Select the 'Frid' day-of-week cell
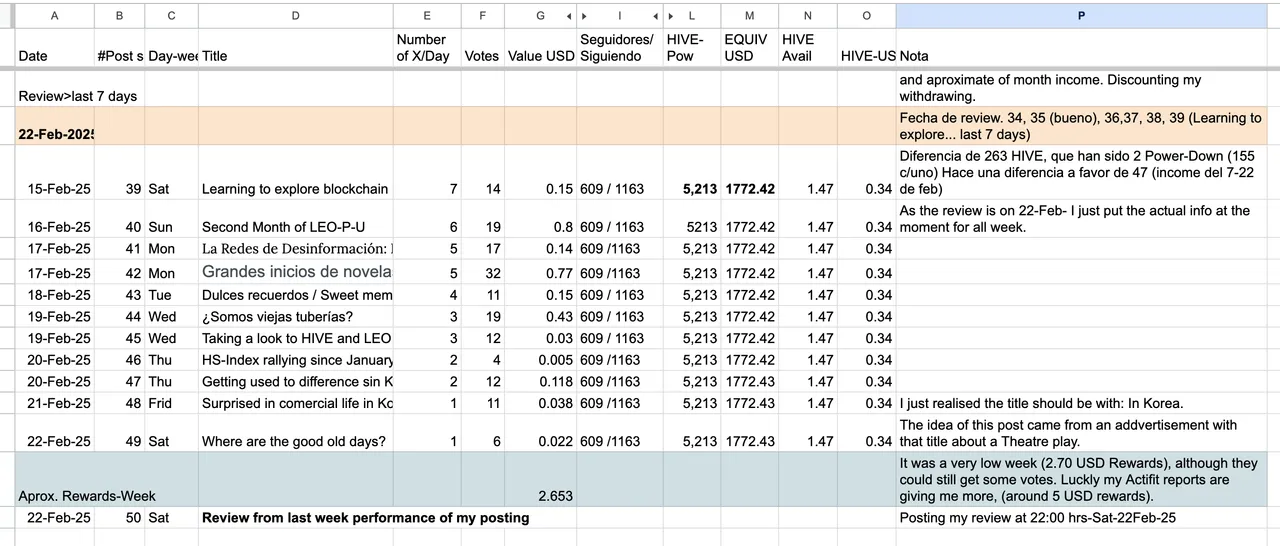 click(171, 403)
